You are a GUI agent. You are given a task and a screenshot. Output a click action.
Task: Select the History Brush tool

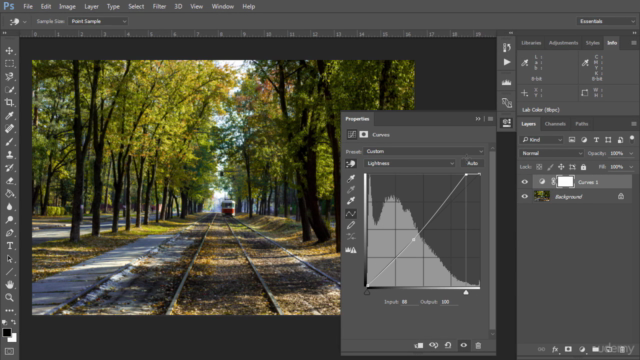[9, 168]
